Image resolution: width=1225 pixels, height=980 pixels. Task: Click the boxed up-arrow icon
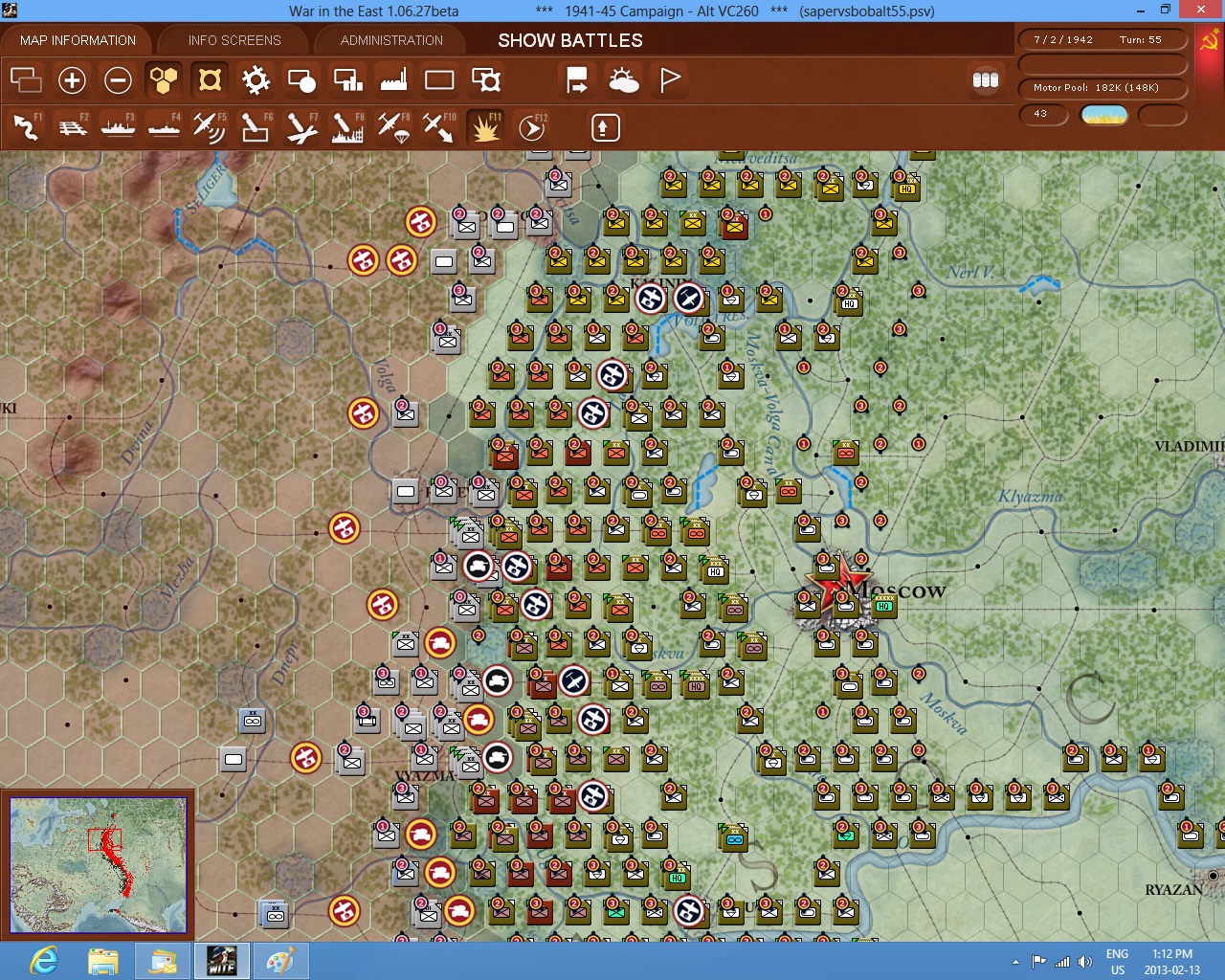605,127
